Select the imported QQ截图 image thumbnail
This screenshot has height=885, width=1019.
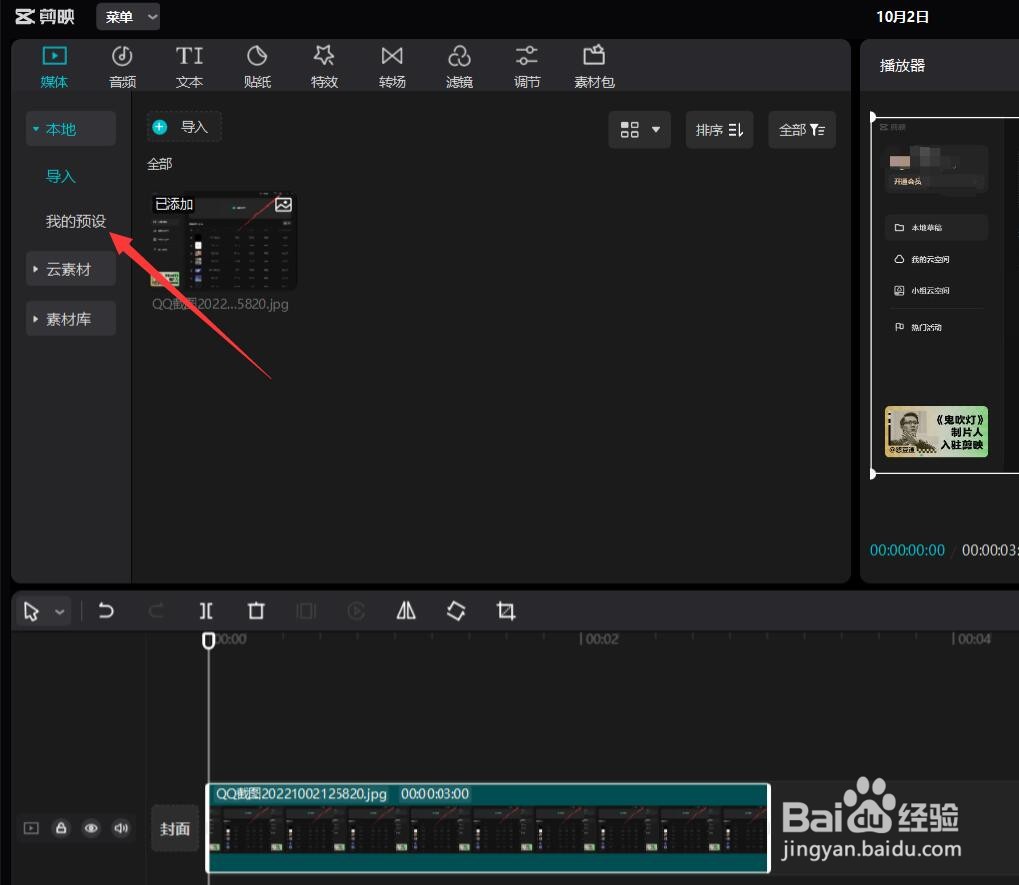(222, 240)
